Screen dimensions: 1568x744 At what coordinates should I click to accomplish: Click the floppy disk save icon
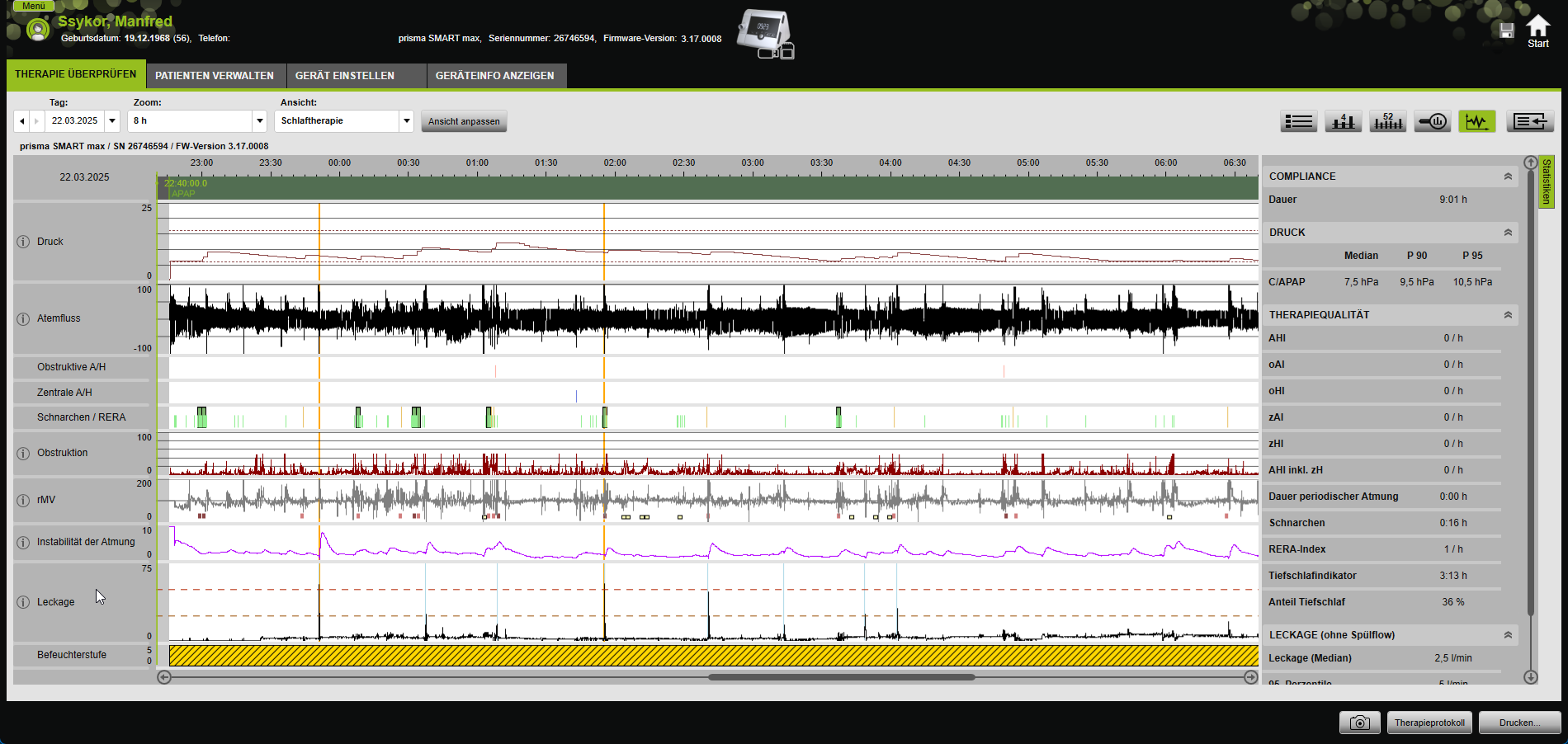(x=1506, y=31)
